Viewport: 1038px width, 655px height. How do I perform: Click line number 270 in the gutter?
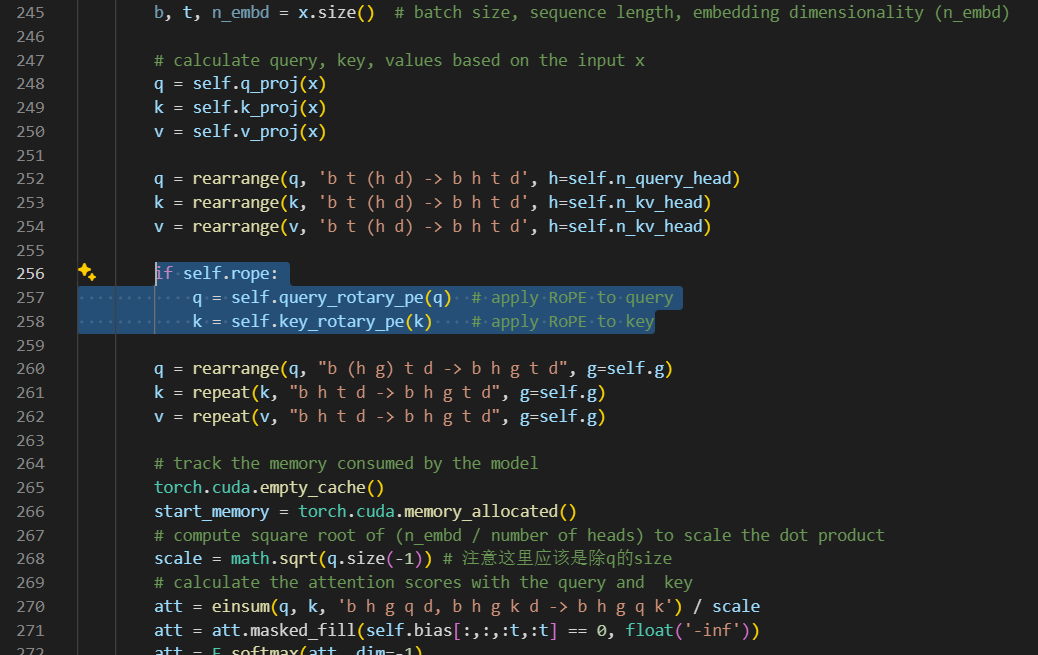pos(30,607)
